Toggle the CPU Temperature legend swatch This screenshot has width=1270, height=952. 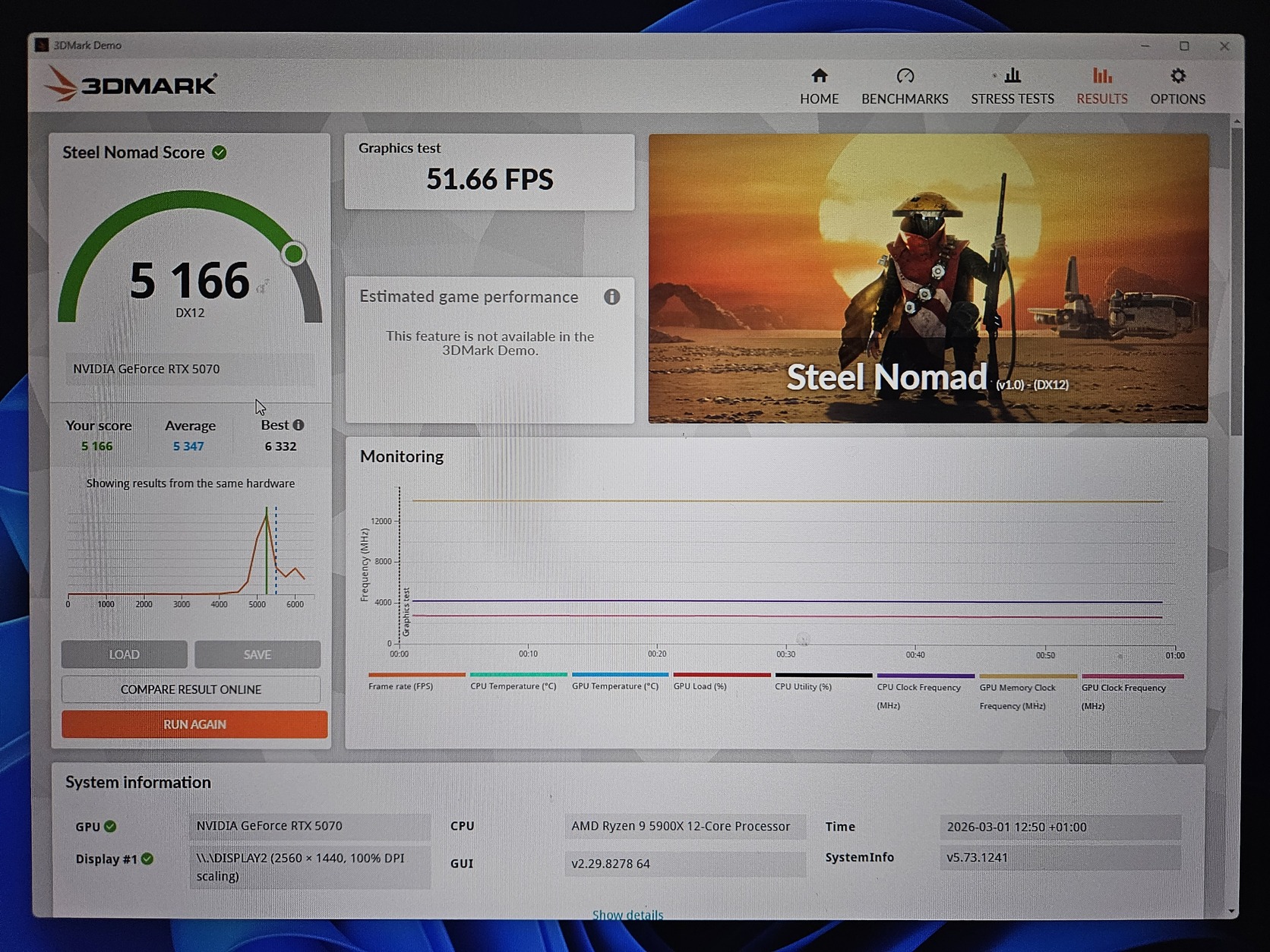(x=518, y=674)
